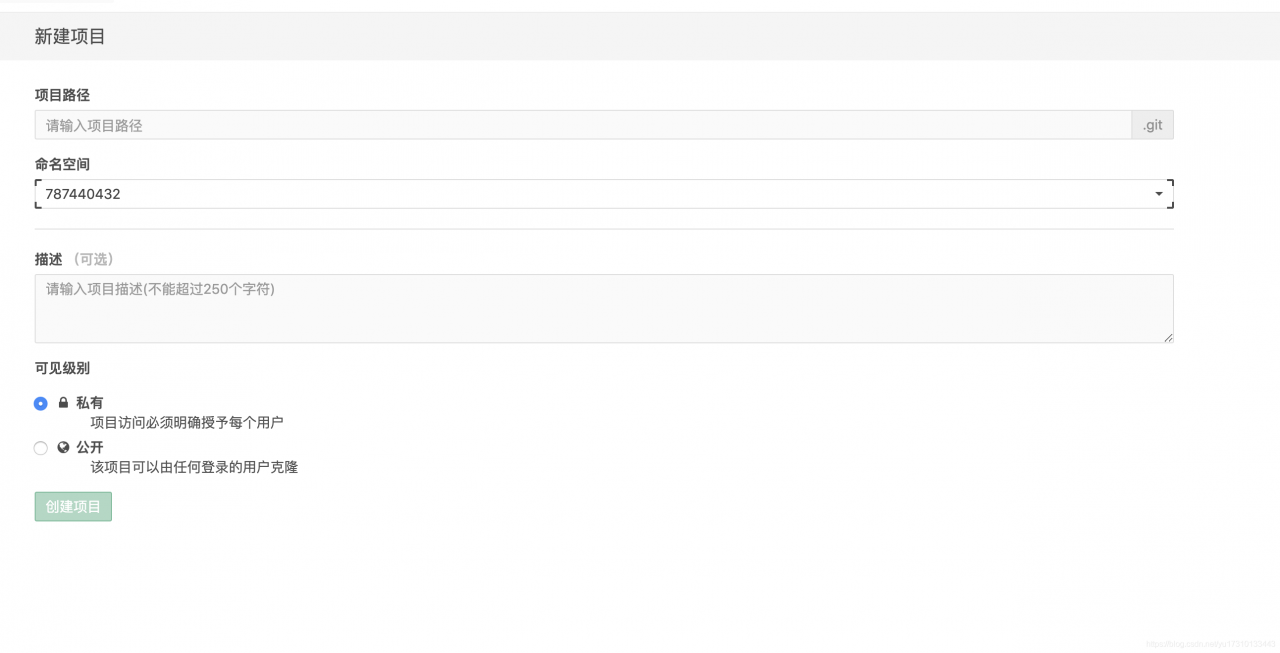This screenshot has width=1280, height=653.
Task: Click the 新建项目 page header
Action: coord(70,37)
